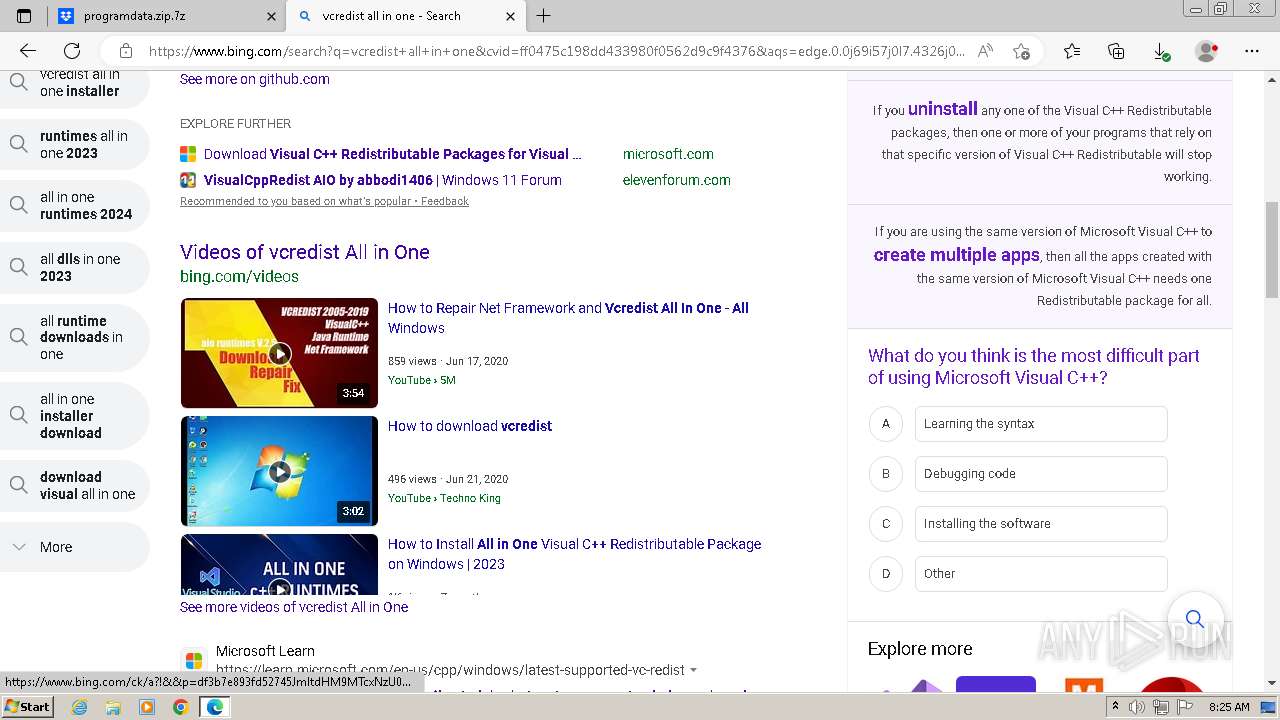Open Windows Start menu
This screenshot has width=1280, height=720.
(x=28, y=707)
